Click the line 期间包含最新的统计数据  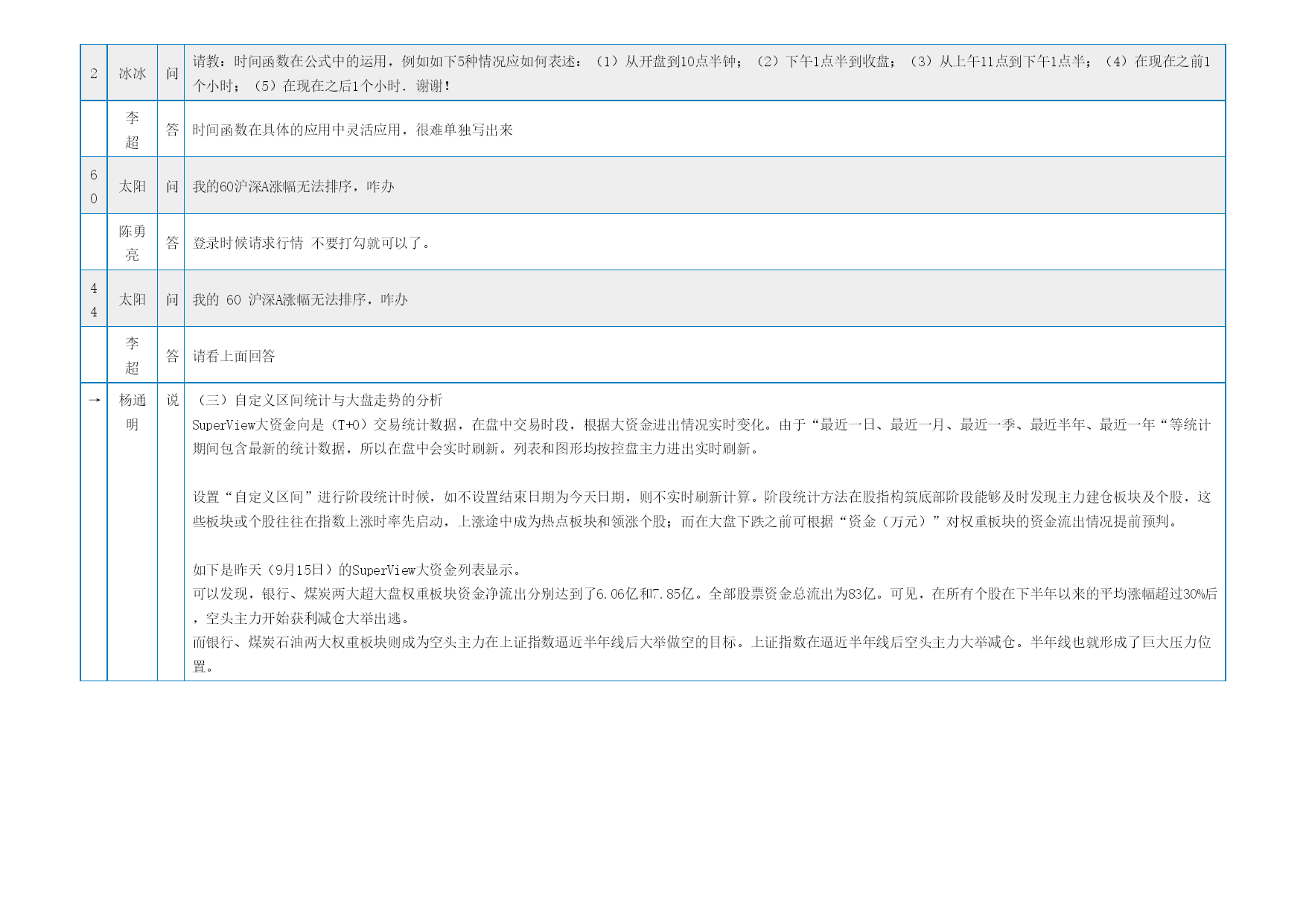[x=477, y=448]
